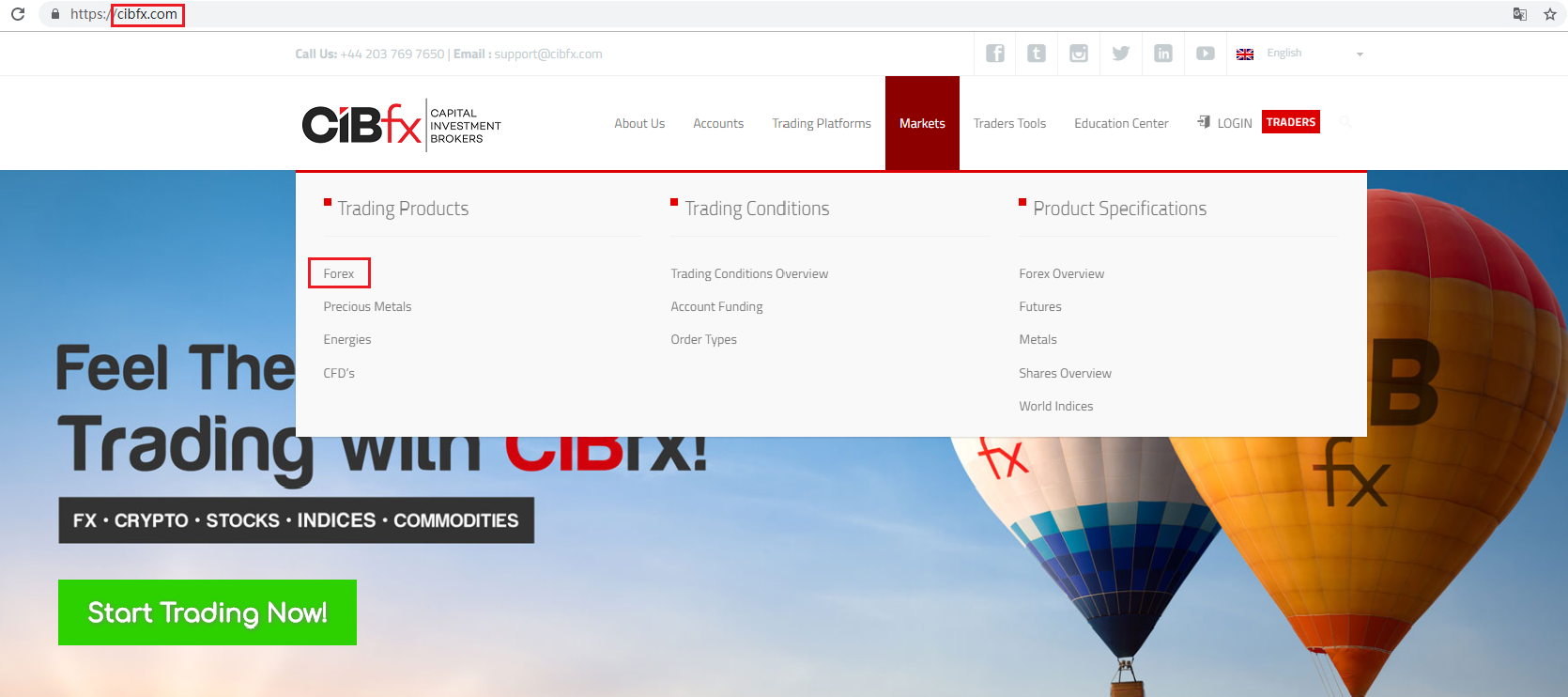The width and height of the screenshot is (1568, 697).
Task: Select CFD's link
Action: pos(339,373)
